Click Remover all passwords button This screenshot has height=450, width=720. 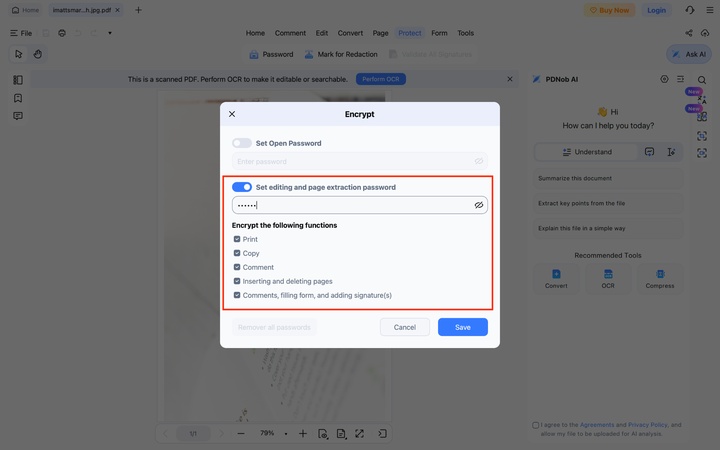[x=274, y=327]
